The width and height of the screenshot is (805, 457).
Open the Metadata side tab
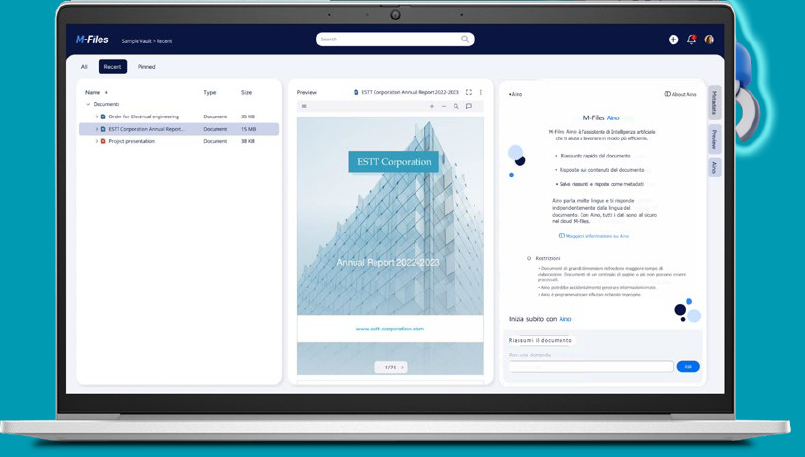(714, 103)
